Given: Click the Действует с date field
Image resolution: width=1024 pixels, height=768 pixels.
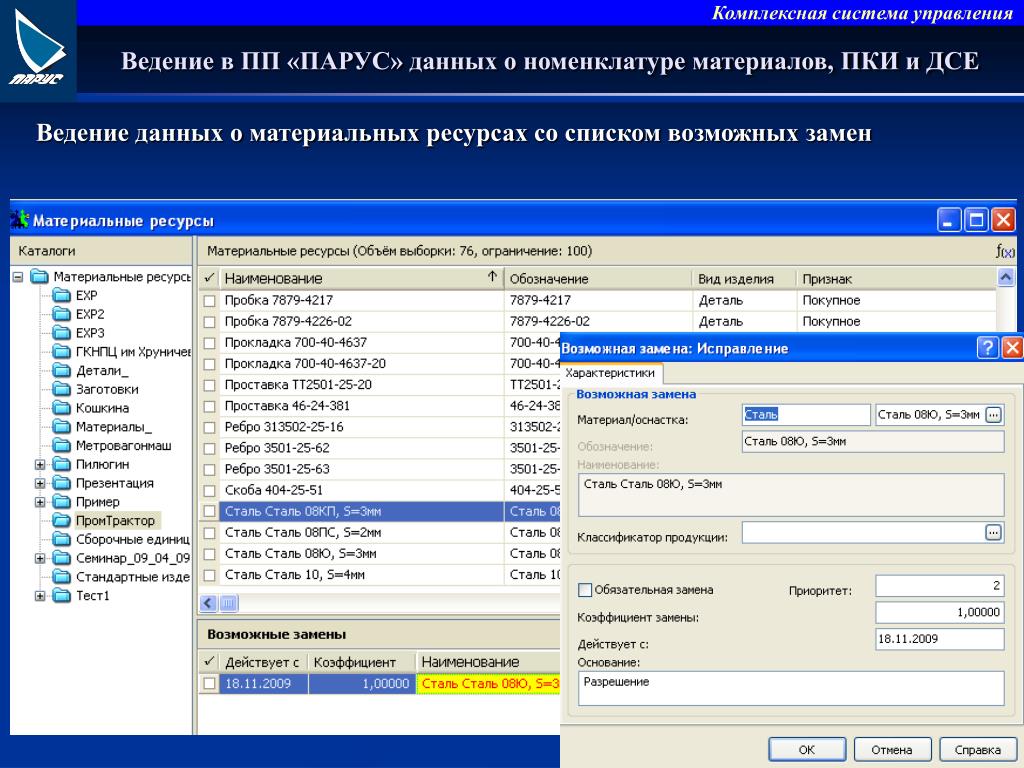Looking at the screenshot, I should (x=940, y=639).
